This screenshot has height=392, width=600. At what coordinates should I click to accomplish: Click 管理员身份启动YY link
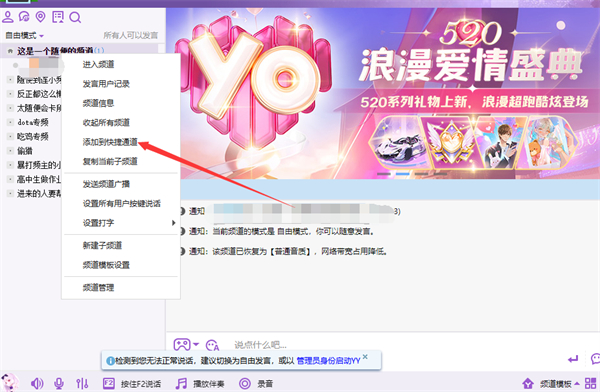[x=328, y=361]
